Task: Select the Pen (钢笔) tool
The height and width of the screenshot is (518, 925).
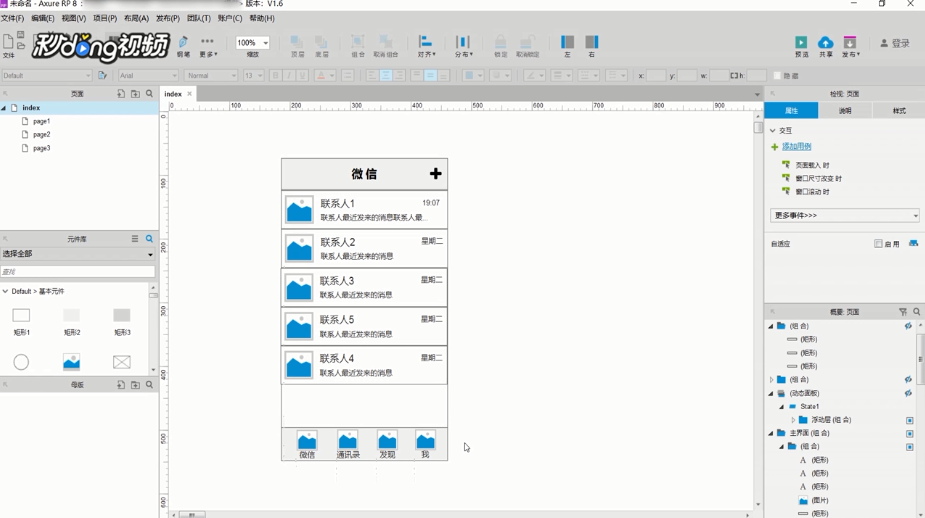Action: [x=183, y=45]
